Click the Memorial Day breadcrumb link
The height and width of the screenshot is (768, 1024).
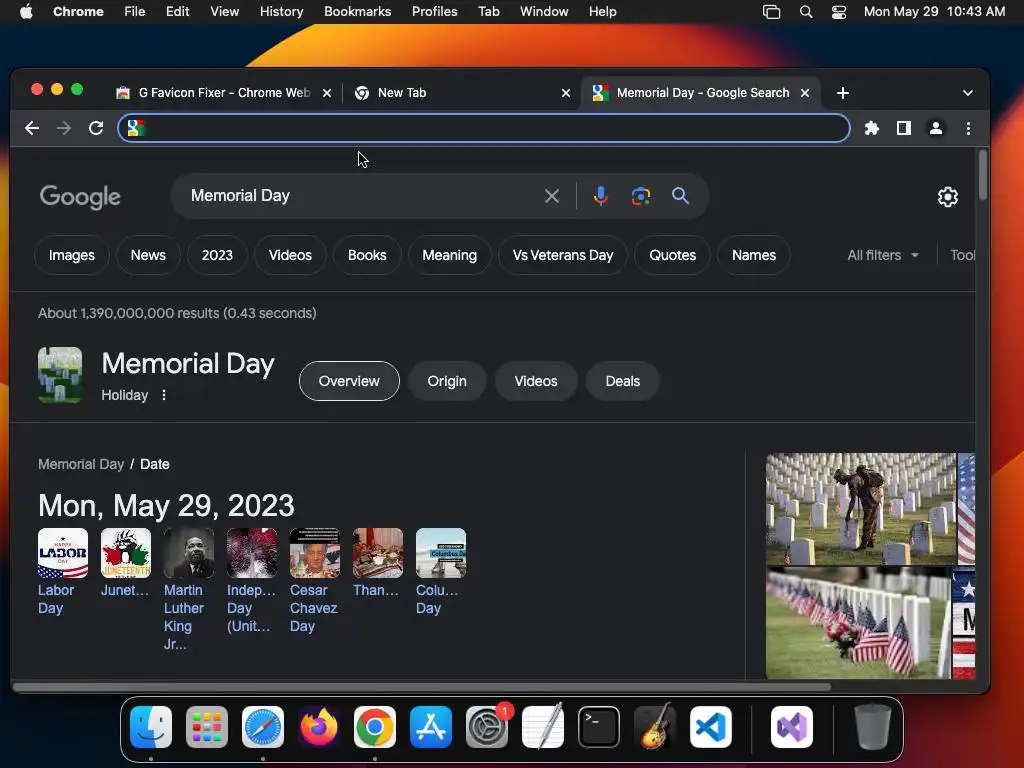pos(81,464)
